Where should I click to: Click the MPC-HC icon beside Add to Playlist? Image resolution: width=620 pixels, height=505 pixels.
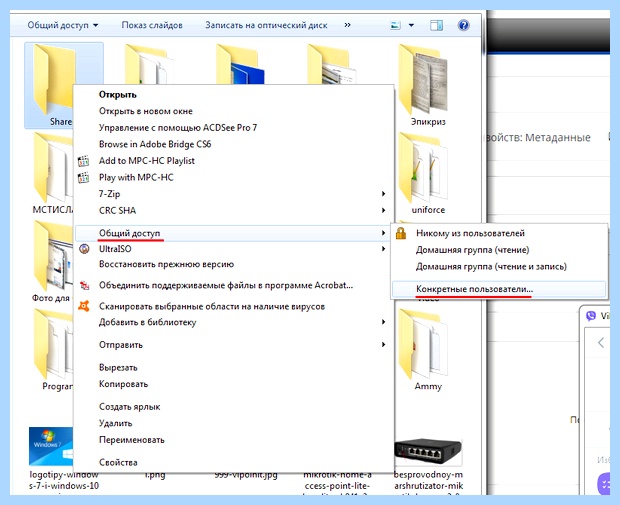pyautogui.click(x=83, y=161)
